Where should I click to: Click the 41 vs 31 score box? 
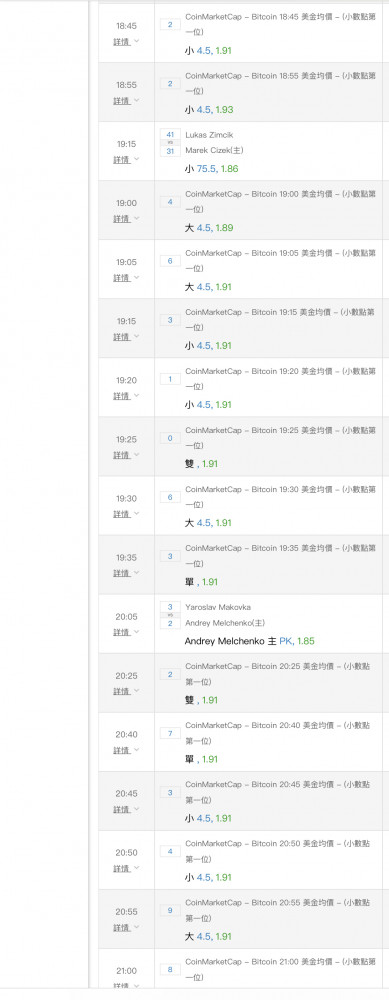pyautogui.click(x=170, y=143)
